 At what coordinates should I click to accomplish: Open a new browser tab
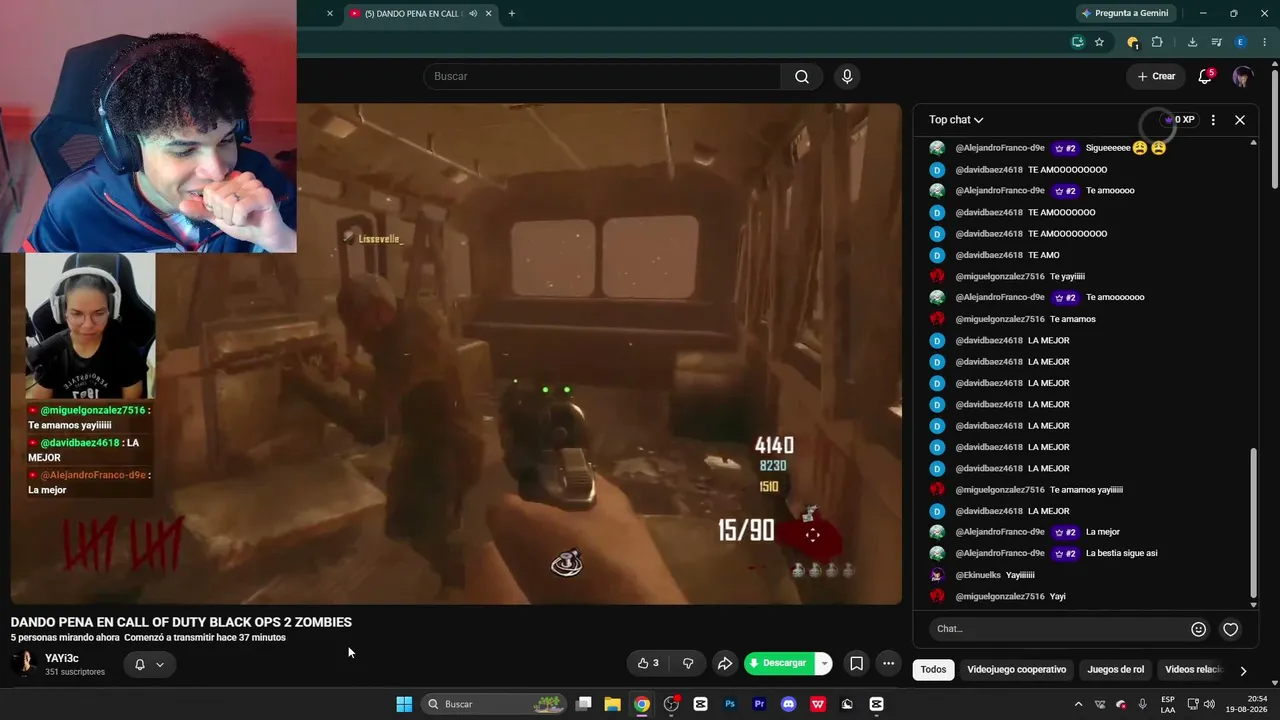[x=512, y=14]
